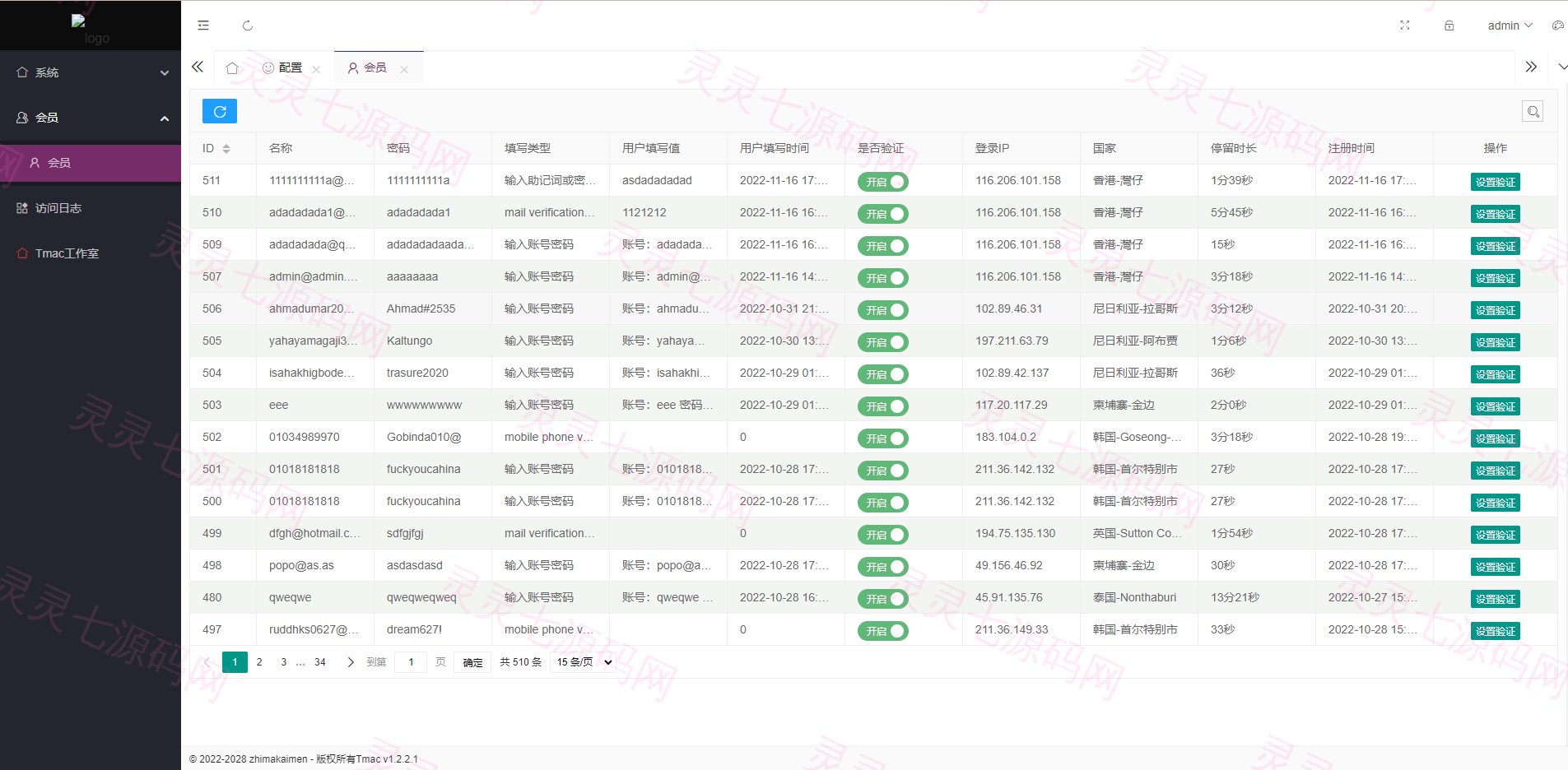Toggle 开启 switch for ID 498
Screen dimensions: 1568x770
[x=882, y=567]
